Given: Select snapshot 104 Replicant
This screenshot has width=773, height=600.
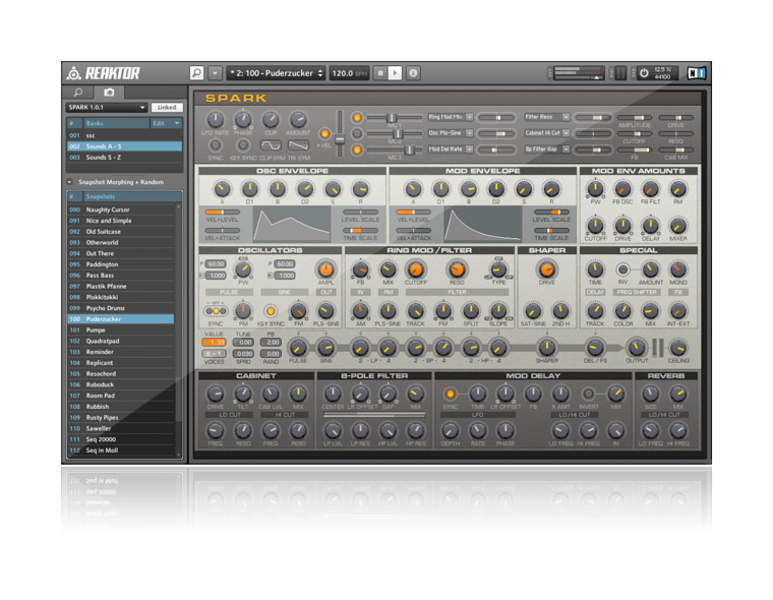Looking at the screenshot, I should 121,363.
